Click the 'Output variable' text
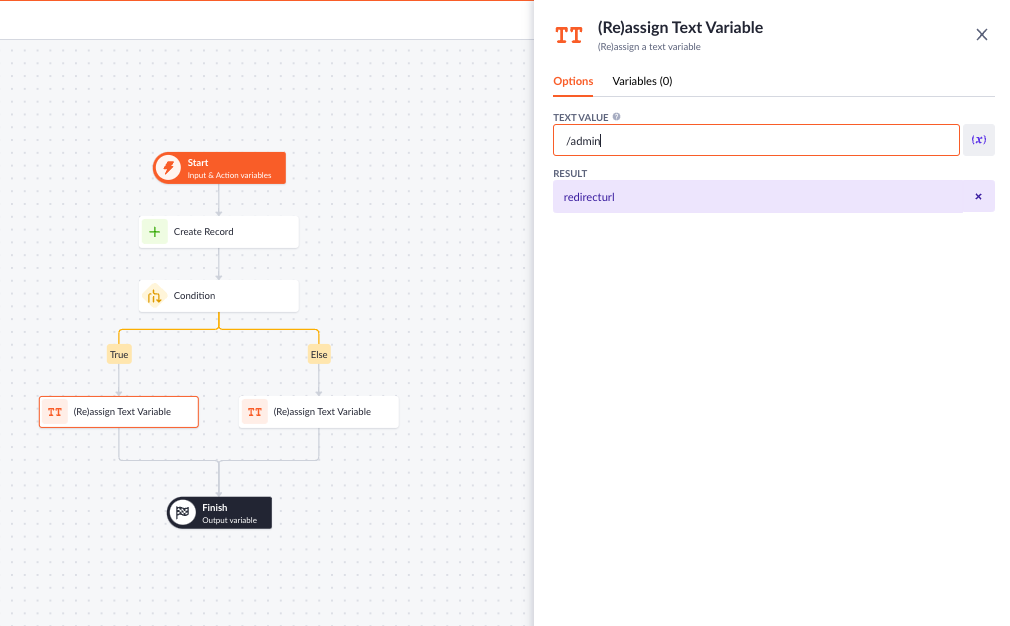 pyautogui.click(x=229, y=520)
